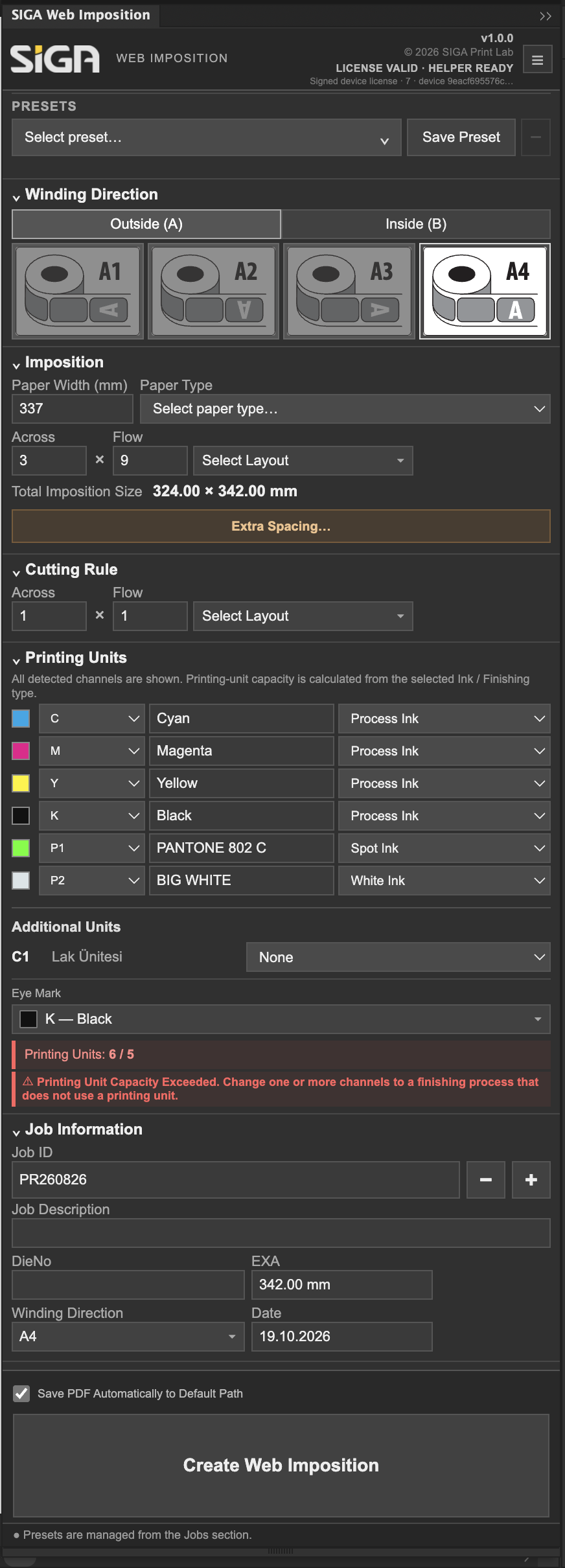Click the DieNo field
The height and width of the screenshot is (1568, 565).
click(x=128, y=1285)
